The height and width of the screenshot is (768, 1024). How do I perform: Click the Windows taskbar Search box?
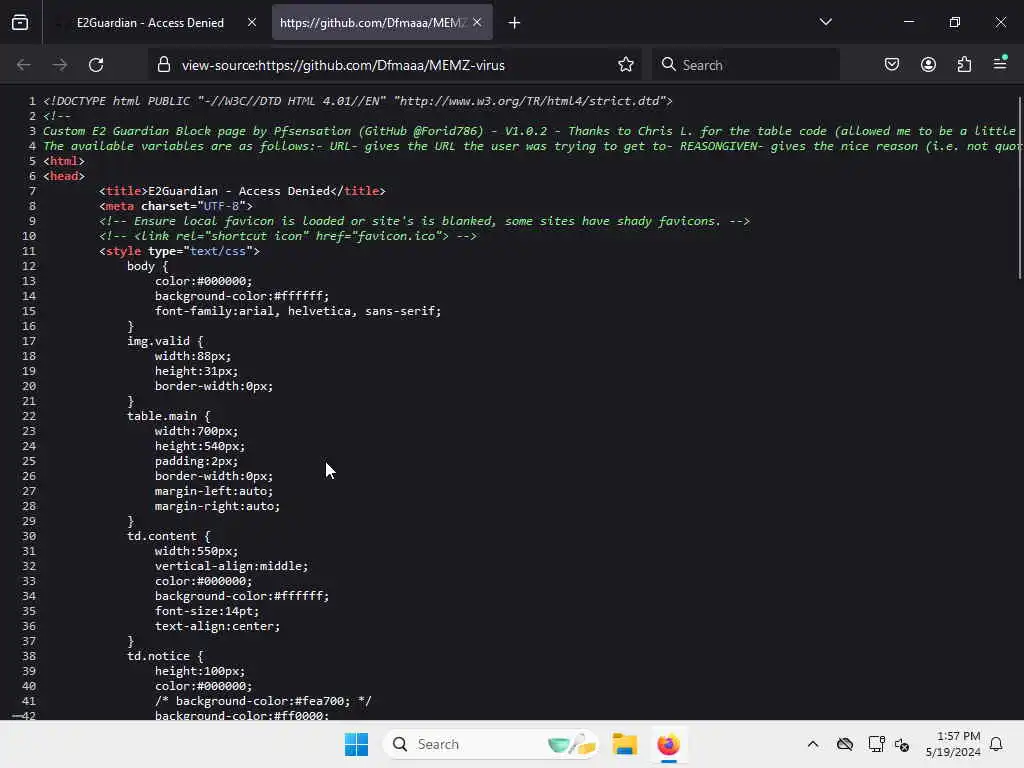point(490,744)
